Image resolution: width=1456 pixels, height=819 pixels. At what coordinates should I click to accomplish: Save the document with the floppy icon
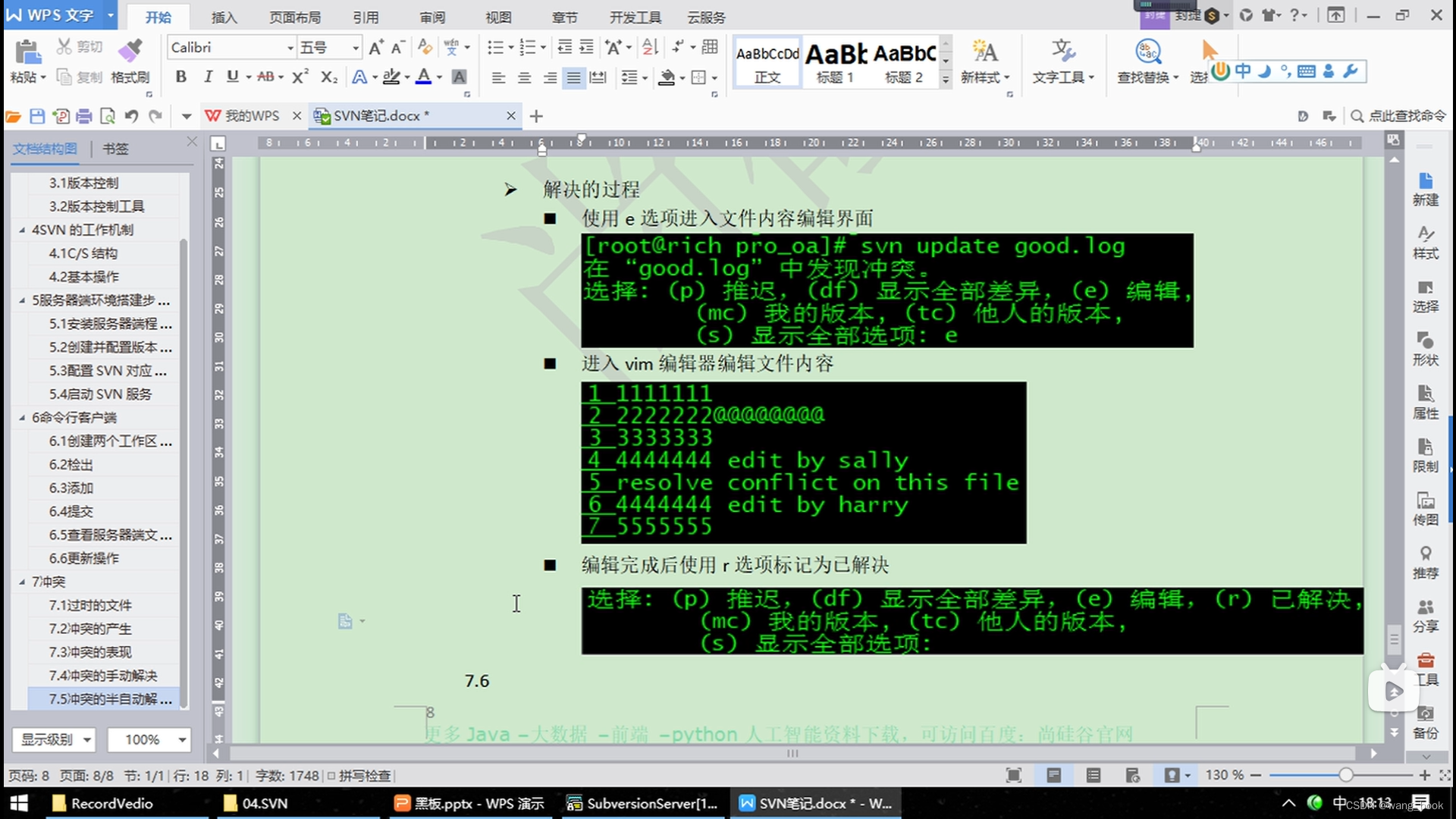[36, 116]
